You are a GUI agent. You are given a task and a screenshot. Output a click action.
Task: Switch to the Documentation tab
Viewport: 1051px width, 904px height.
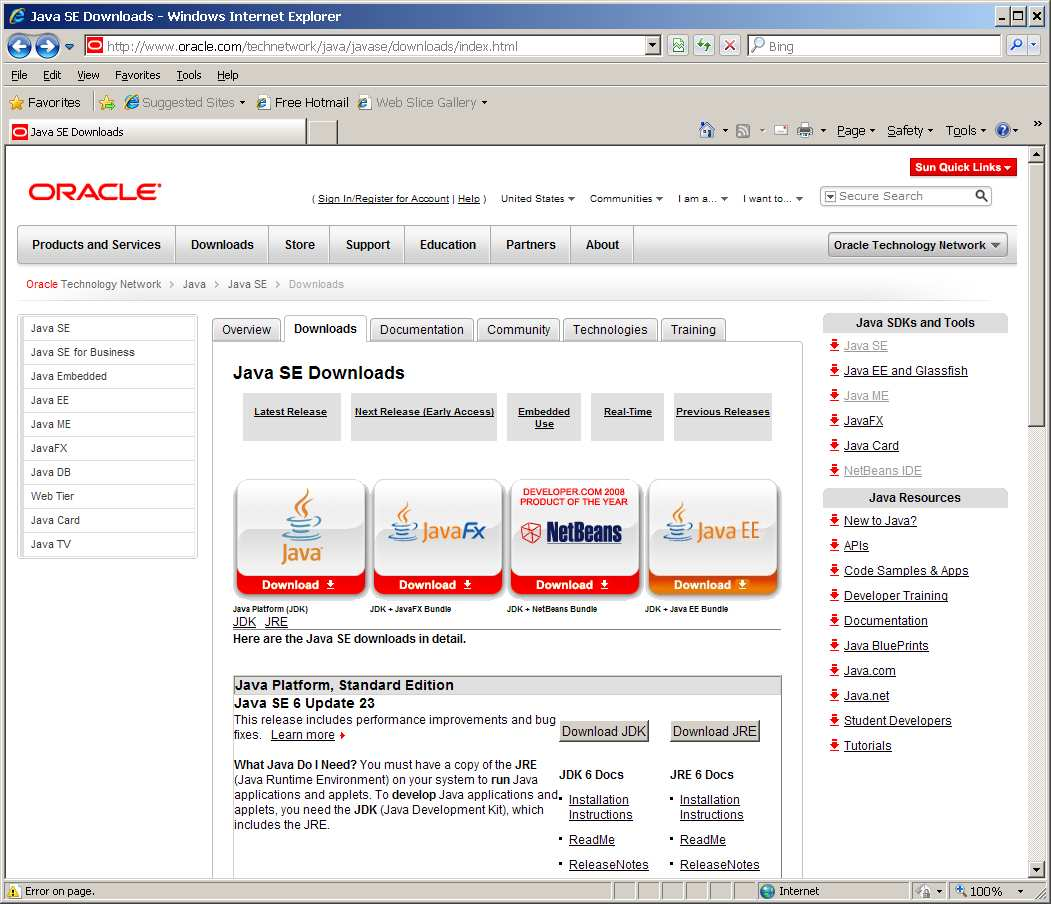pos(422,330)
